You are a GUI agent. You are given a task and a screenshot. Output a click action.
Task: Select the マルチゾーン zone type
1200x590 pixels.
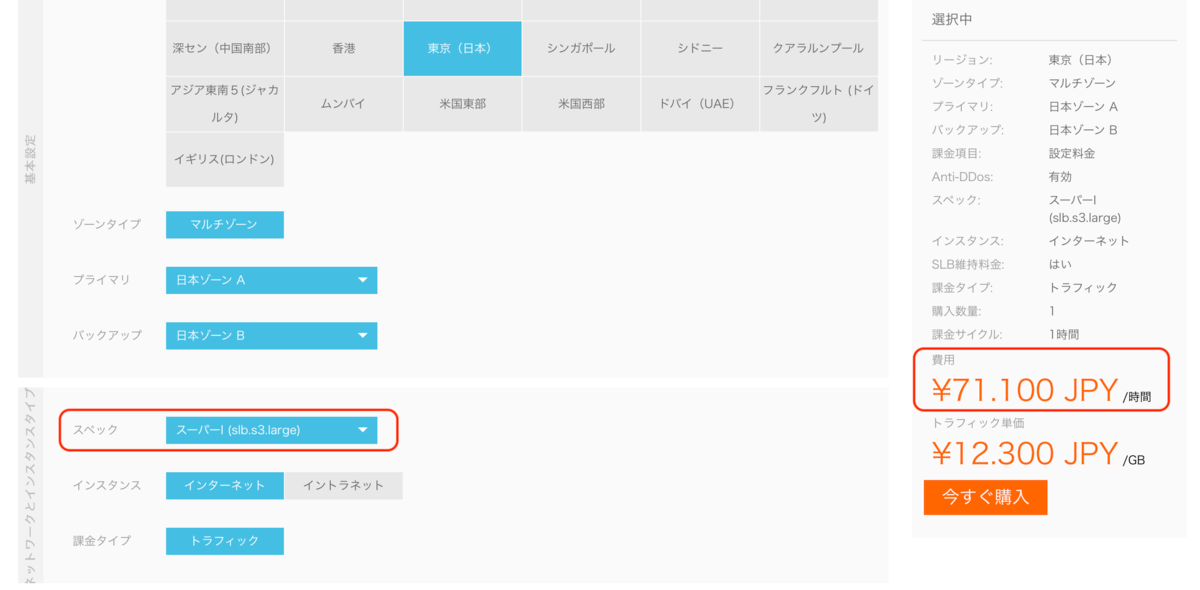tap(224, 224)
